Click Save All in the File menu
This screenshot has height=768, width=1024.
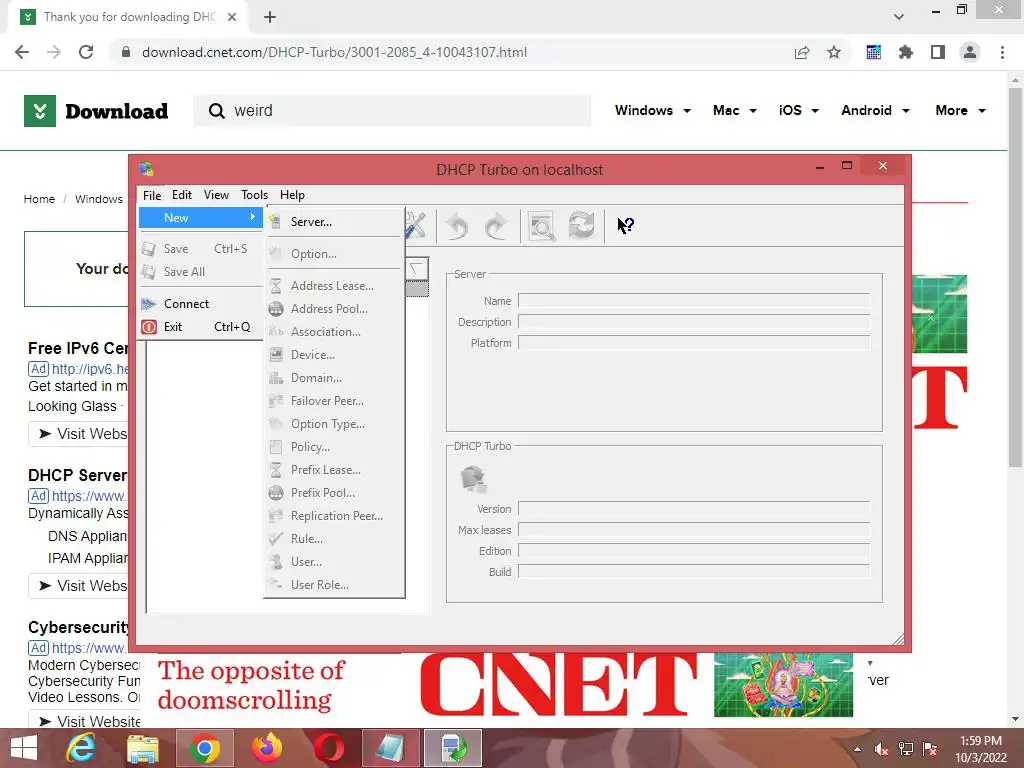point(200,272)
